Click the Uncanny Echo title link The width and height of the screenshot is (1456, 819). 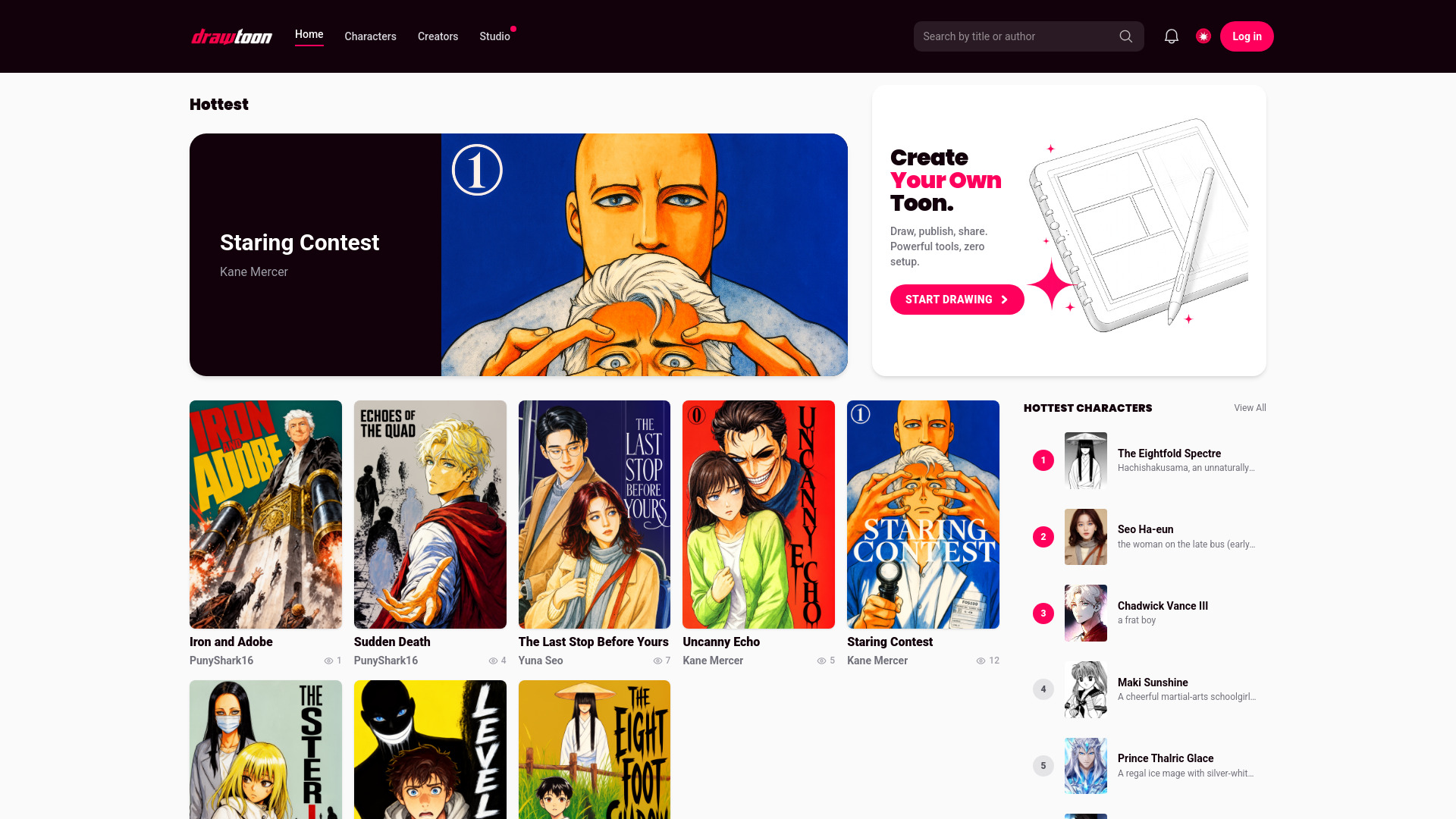pyautogui.click(x=721, y=642)
